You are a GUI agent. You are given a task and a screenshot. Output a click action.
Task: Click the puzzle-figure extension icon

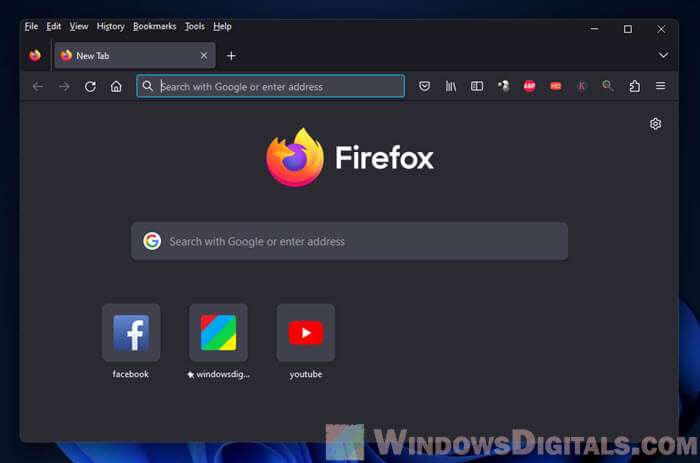pos(503,86)
